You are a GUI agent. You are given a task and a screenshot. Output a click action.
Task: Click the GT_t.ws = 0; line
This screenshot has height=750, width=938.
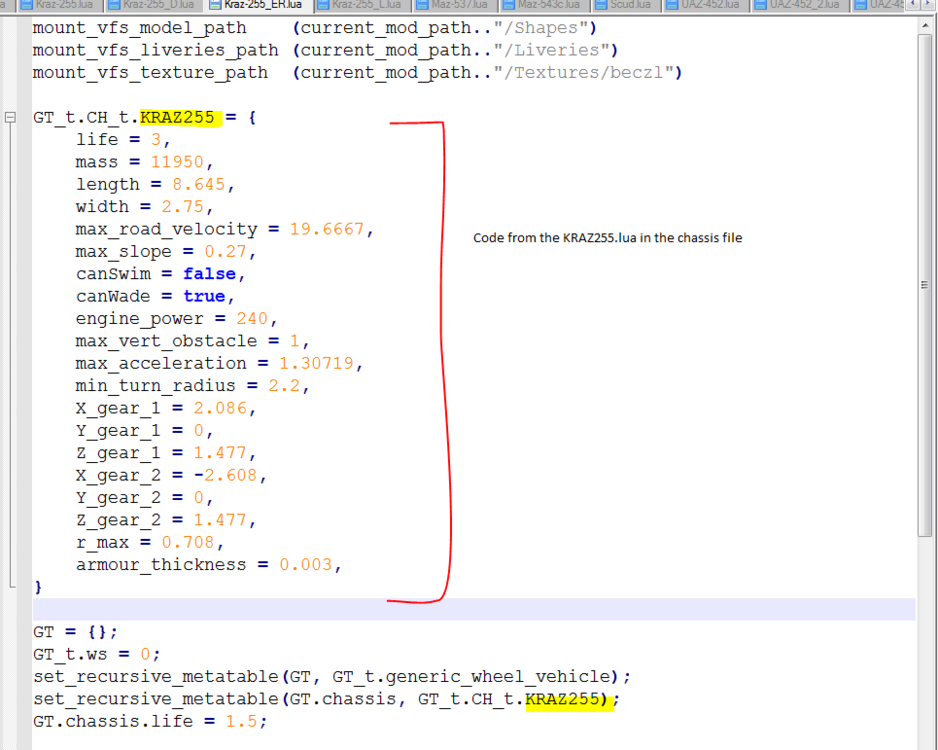point(97,654)
